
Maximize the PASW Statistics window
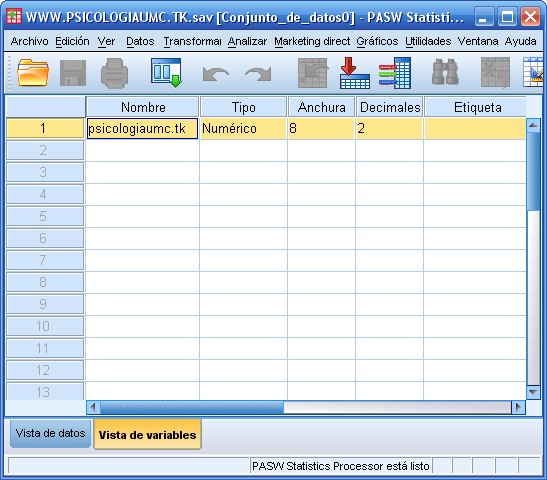coord(507,16)
